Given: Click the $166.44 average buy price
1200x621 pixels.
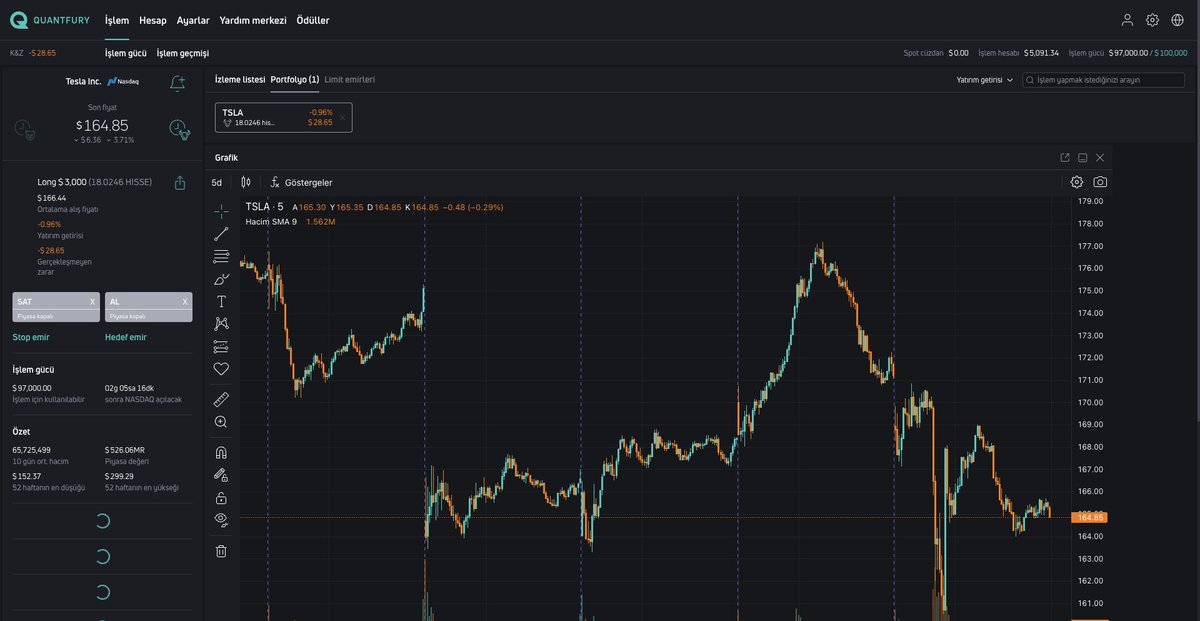Looking at the screenshot, I should pyautogui.click(x=51, y=198).
